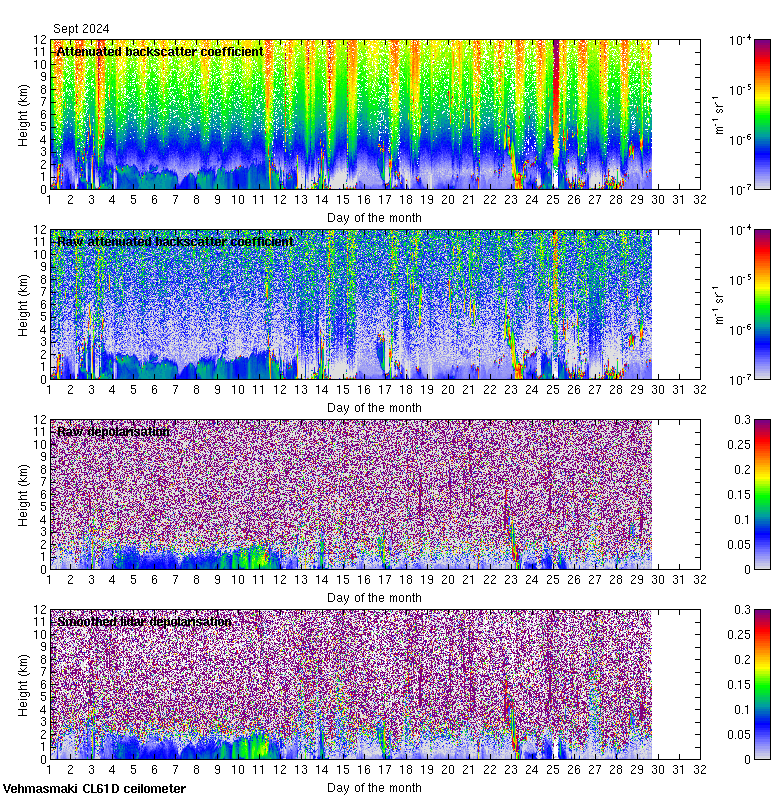Click the "Vehmasmaki CL61D ceilometer" caption
780x800 pixels.
93,789
